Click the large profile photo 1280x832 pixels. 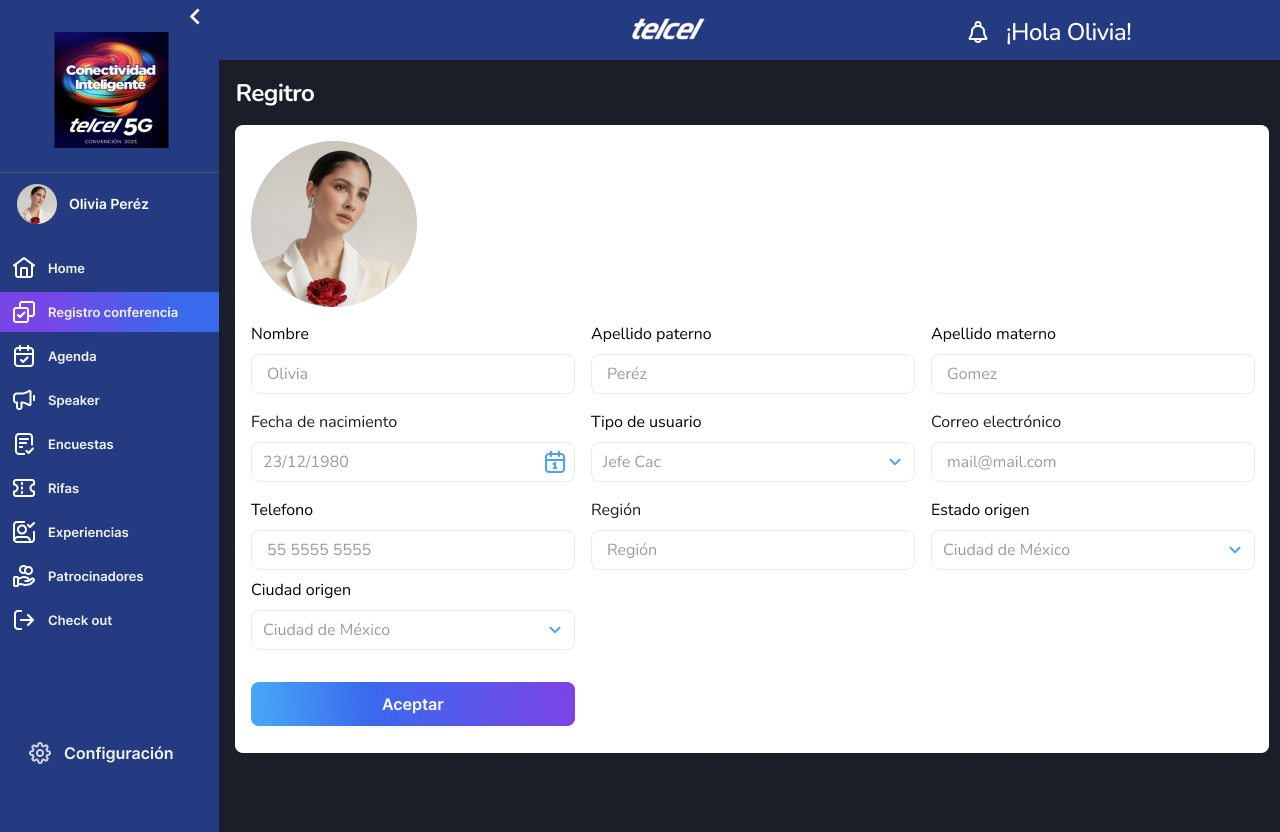click(334, 224)
